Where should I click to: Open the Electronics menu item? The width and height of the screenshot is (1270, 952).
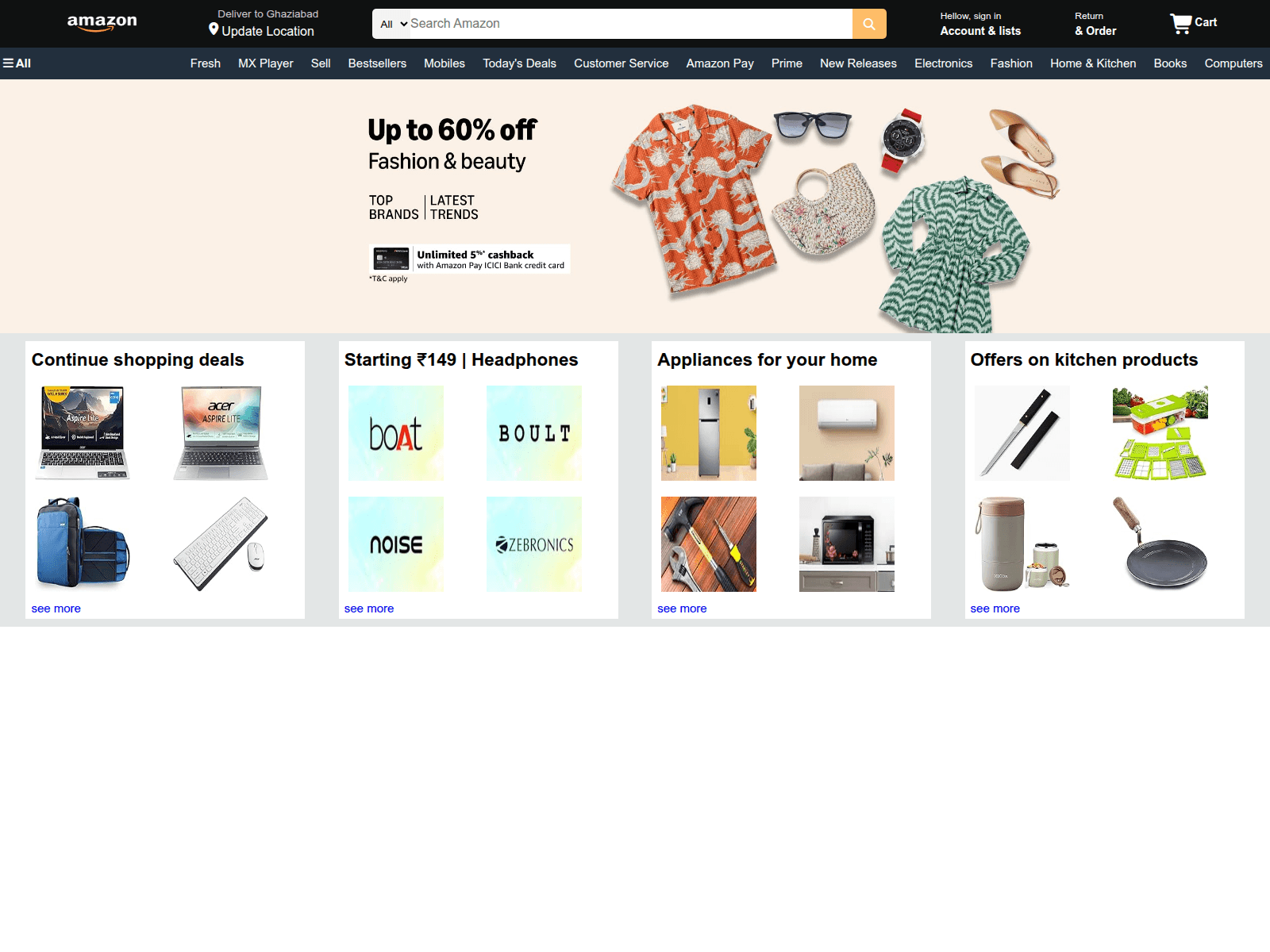point(943,63)
